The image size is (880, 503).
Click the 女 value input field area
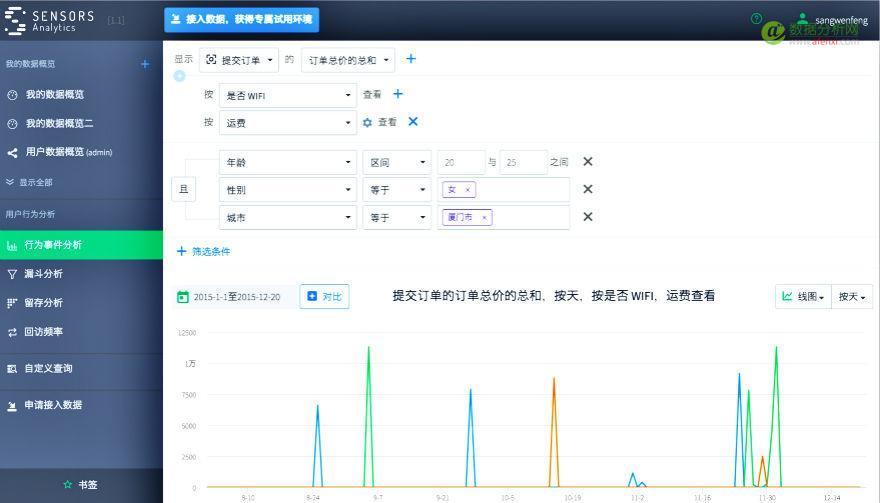click(x=503, y=190)
